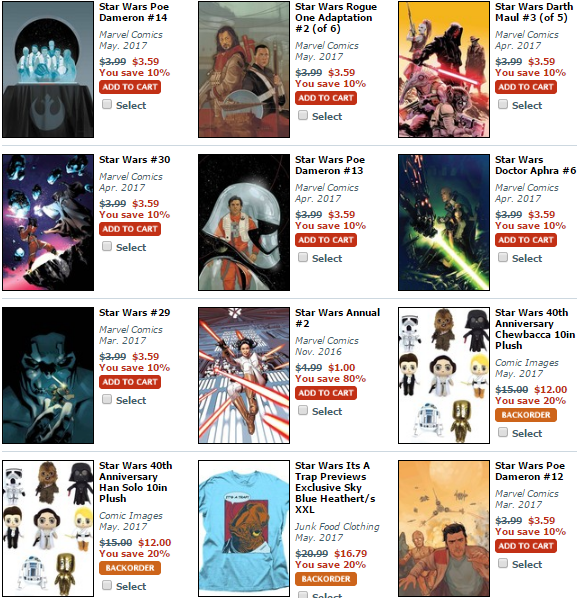This screenshot has width=582, height=598.
Task: Check the Select box for Star Wars #29
Action: point(107,399)
